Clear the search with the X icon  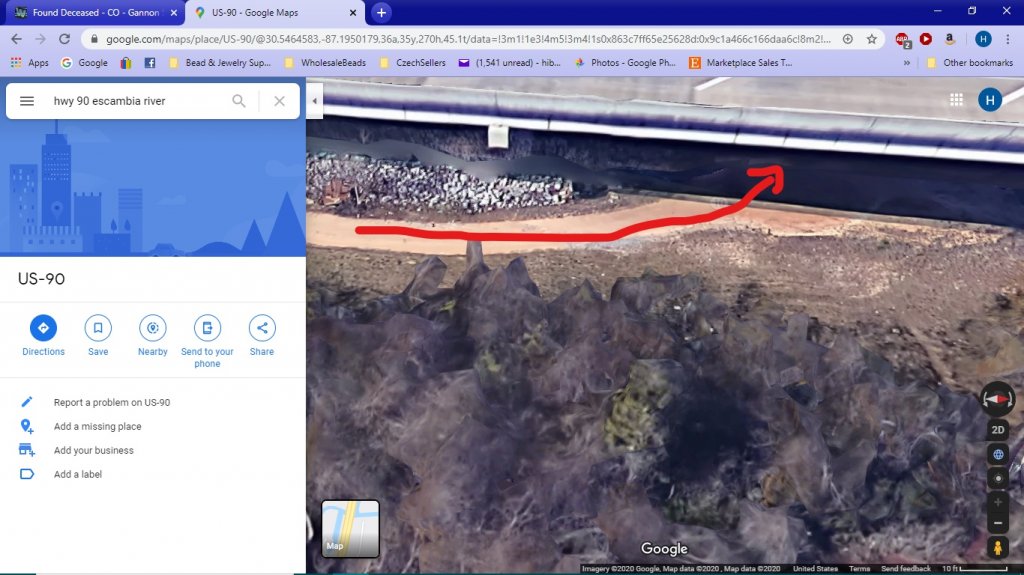tap(279, 101)
